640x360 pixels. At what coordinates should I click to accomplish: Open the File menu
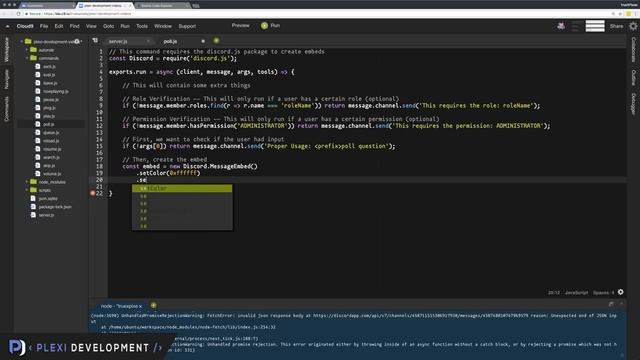[x=44, y=26]
